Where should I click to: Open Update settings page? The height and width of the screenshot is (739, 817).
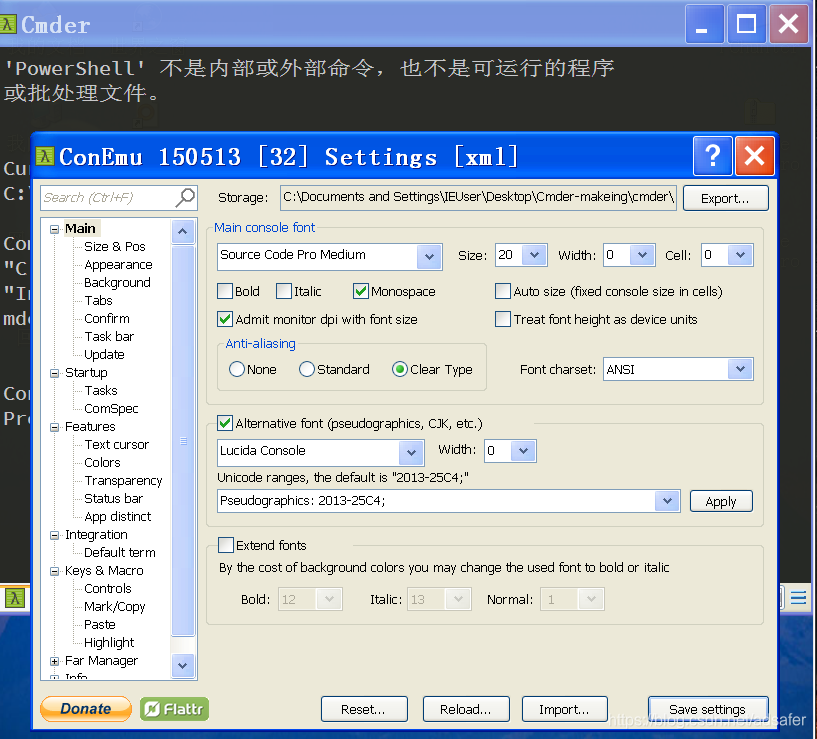tap(104, 354)
